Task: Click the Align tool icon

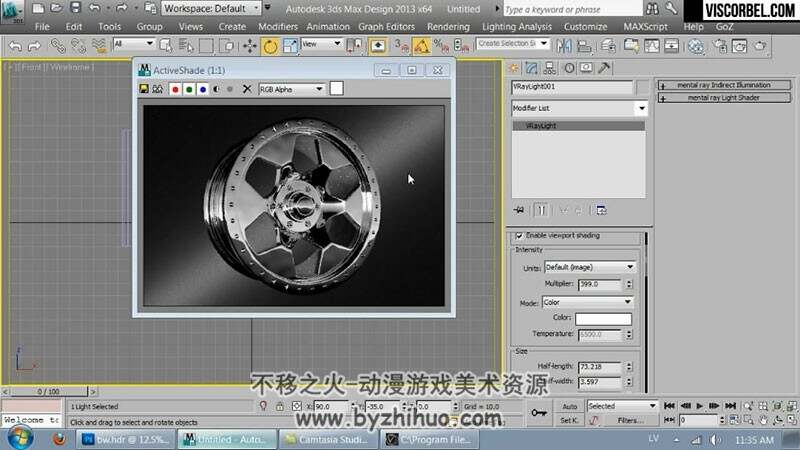Action: click(x=584, y=46)
